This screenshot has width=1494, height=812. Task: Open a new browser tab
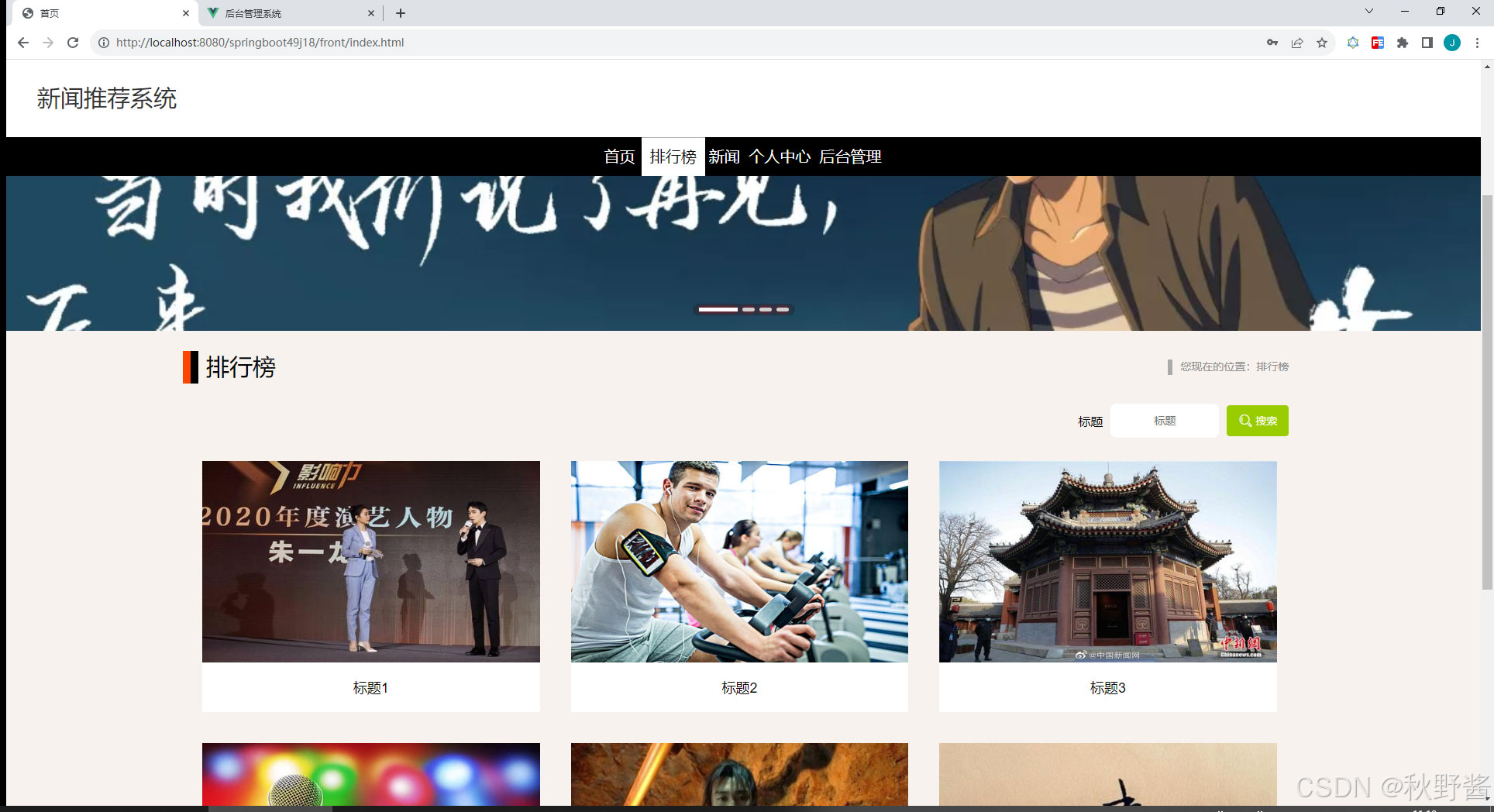click(x=401, y=13)
